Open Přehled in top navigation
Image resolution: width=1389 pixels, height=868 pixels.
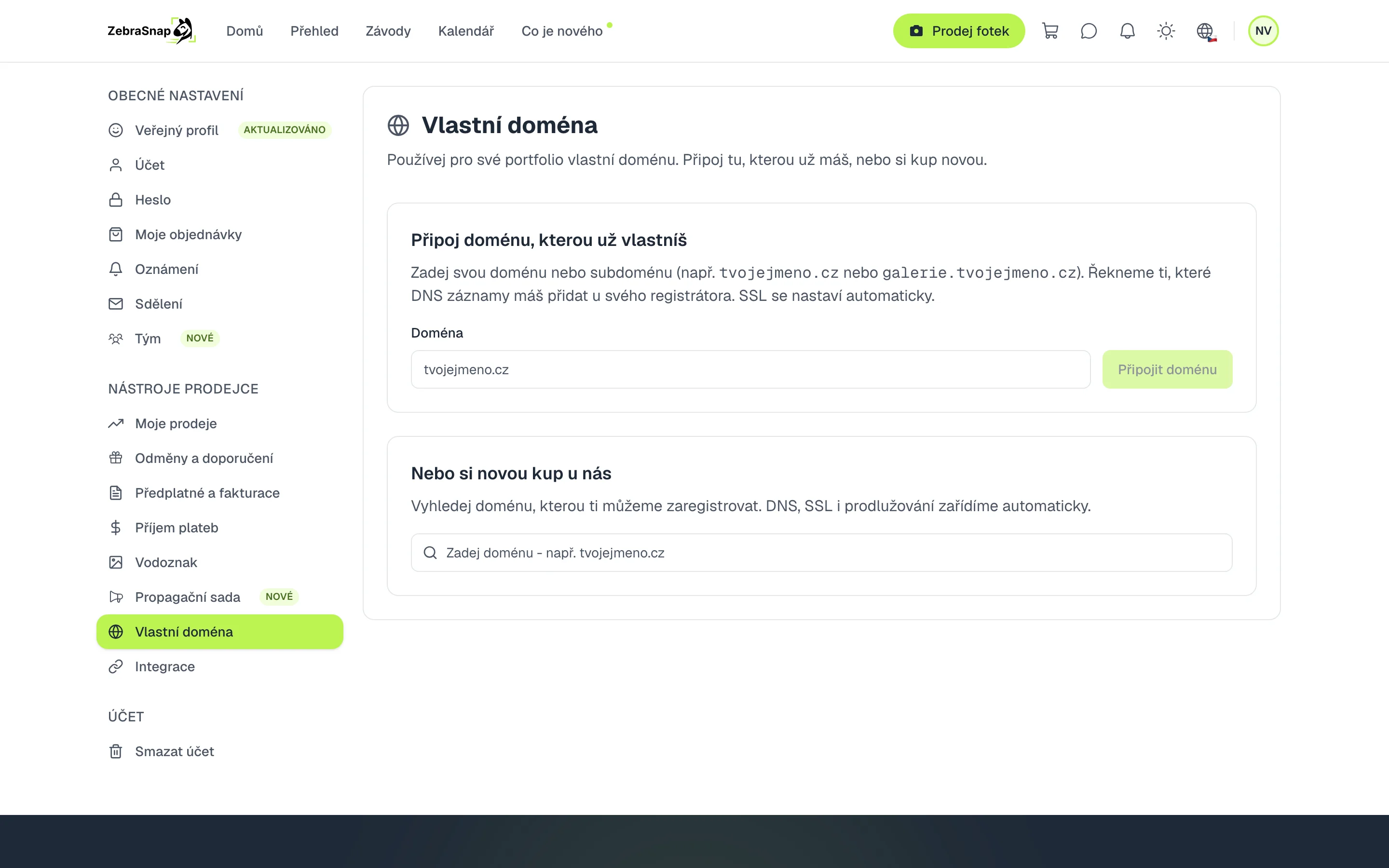click(x=314, y=31)
